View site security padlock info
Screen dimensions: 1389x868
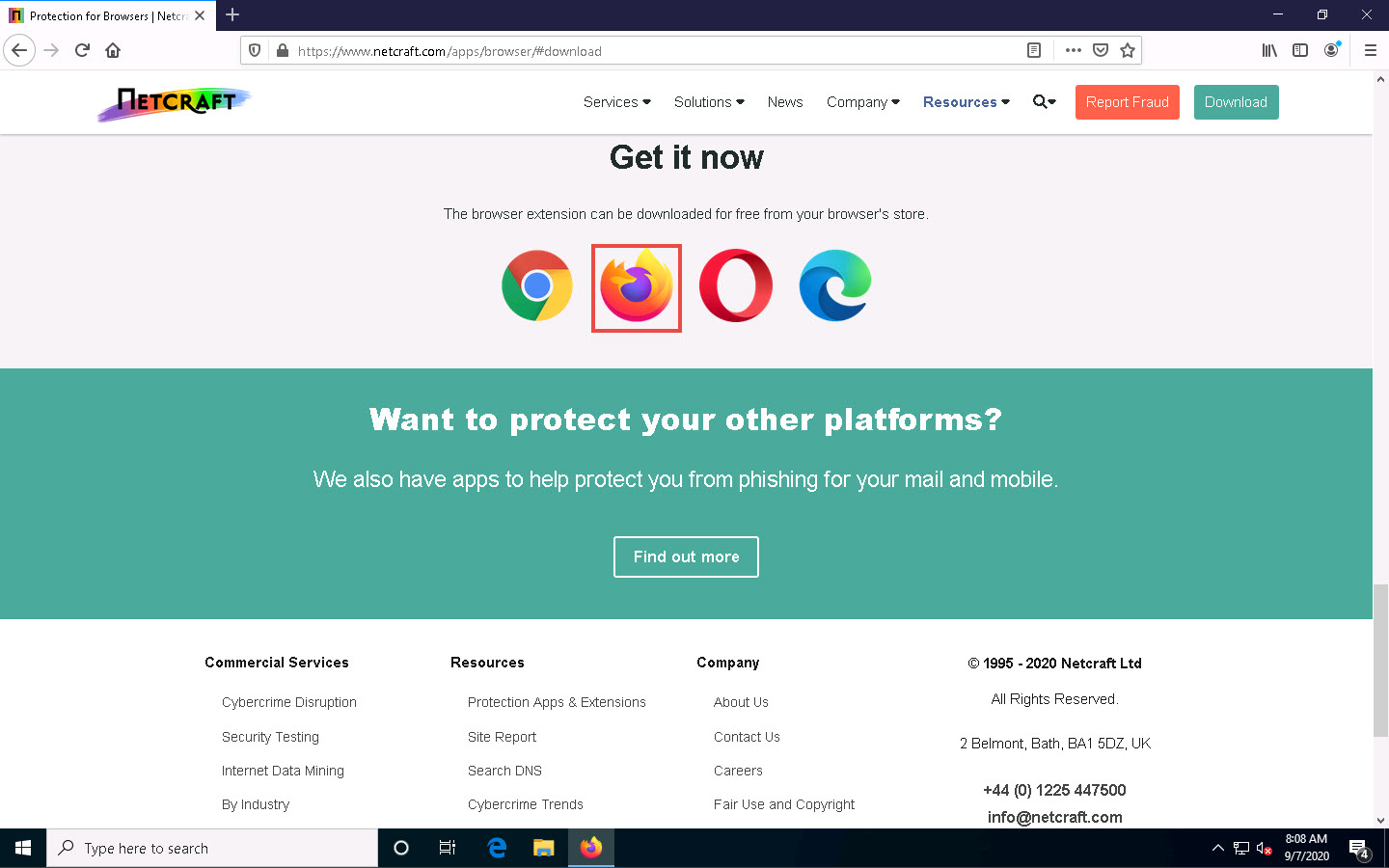(282, 51)
